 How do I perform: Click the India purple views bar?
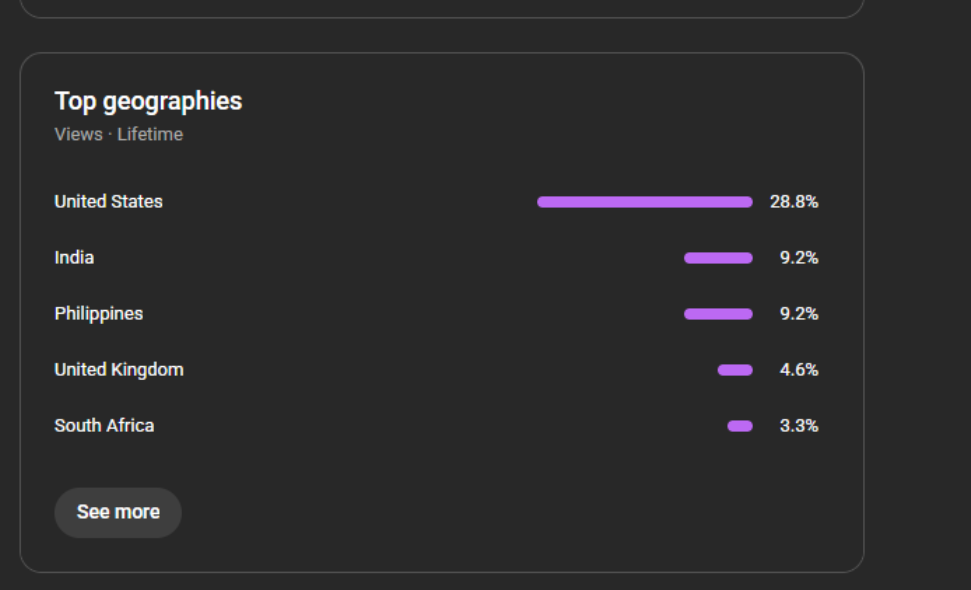coord(718,258)
